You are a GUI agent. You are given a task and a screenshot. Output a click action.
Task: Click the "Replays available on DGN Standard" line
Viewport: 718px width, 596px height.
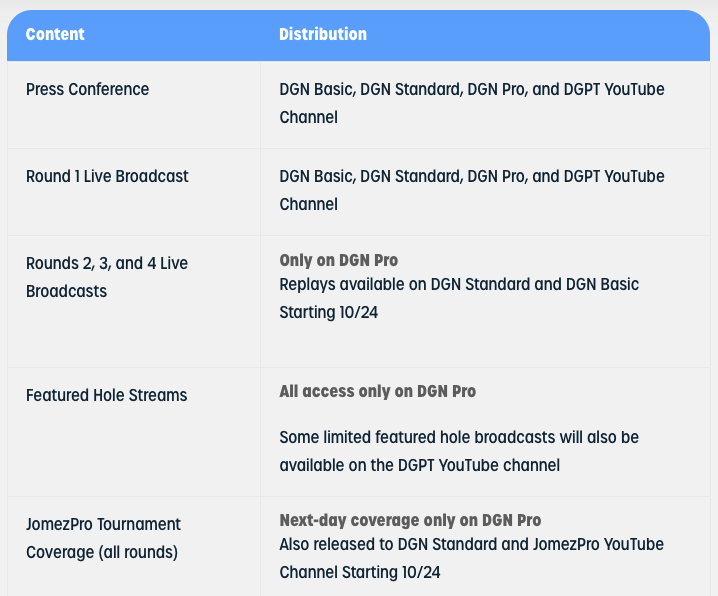459,284
